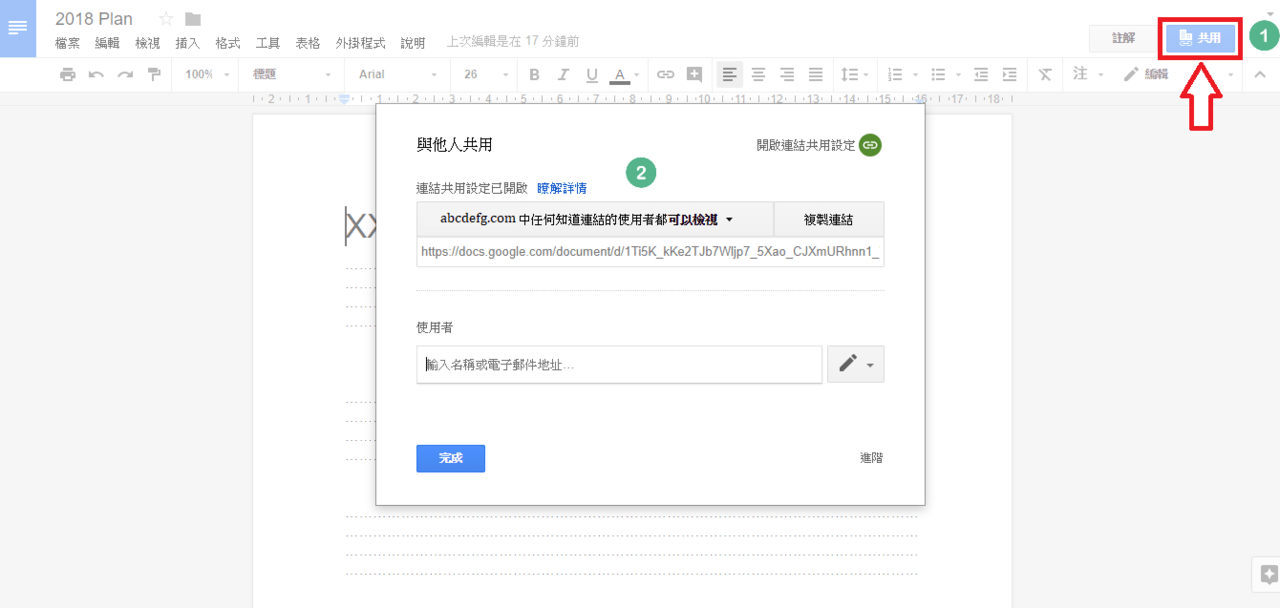Toggle italic formatting button
Viewport: 1280px width, 608px height.
coord(563,74)
